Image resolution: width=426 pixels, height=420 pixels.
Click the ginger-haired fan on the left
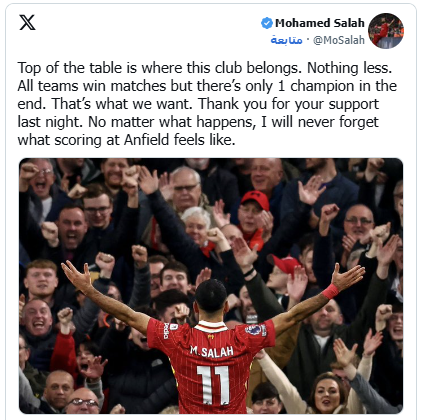(41, 279)
